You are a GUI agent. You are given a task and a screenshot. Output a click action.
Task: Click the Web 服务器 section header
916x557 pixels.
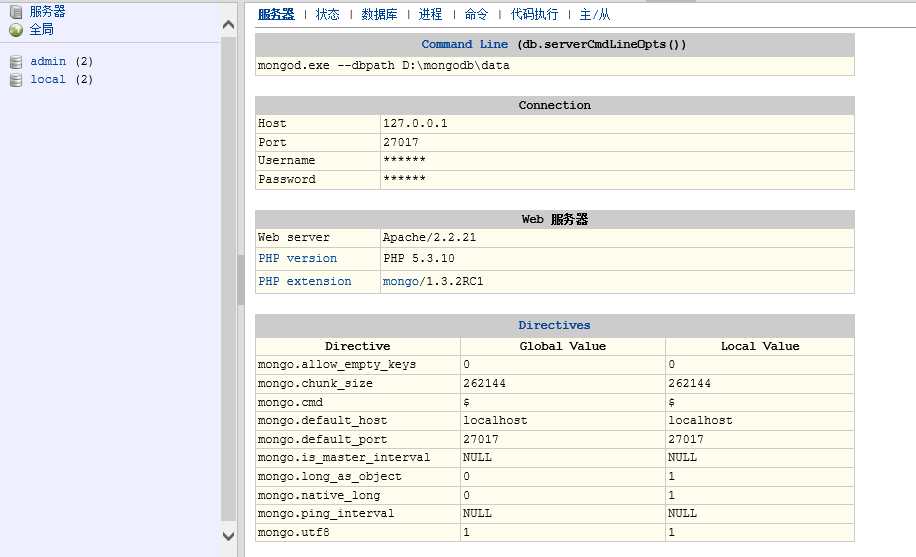554,219
